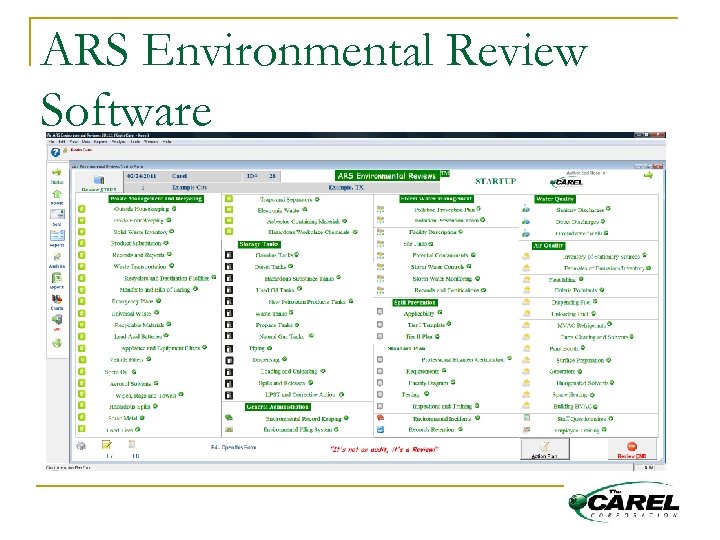This screenshot has height=540, width=720.
Task: Click icon beside Environmental Record Keeping
Action: tap(229, 418)
